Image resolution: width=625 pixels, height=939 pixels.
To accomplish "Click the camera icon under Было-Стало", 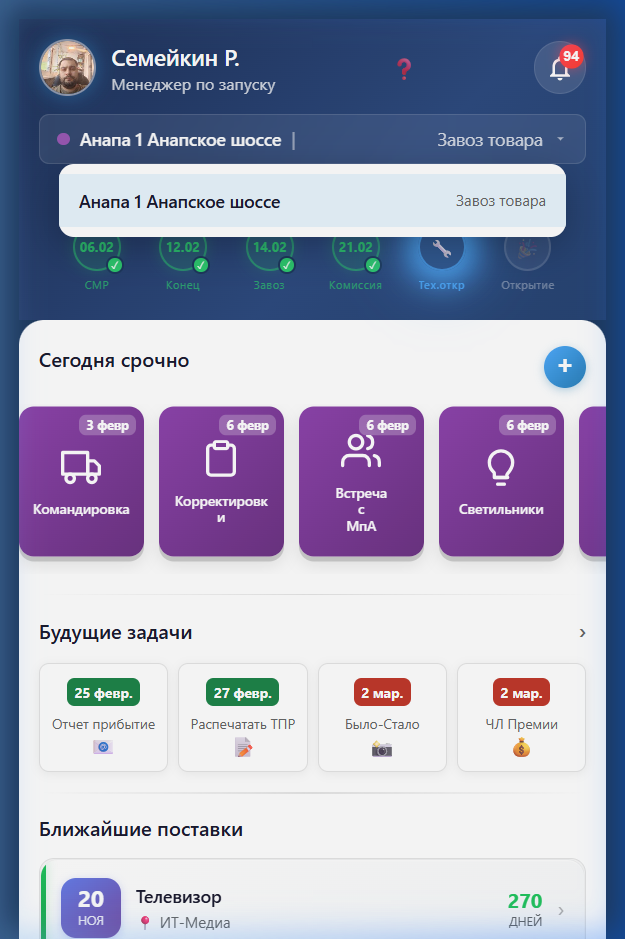I will 382,749.
